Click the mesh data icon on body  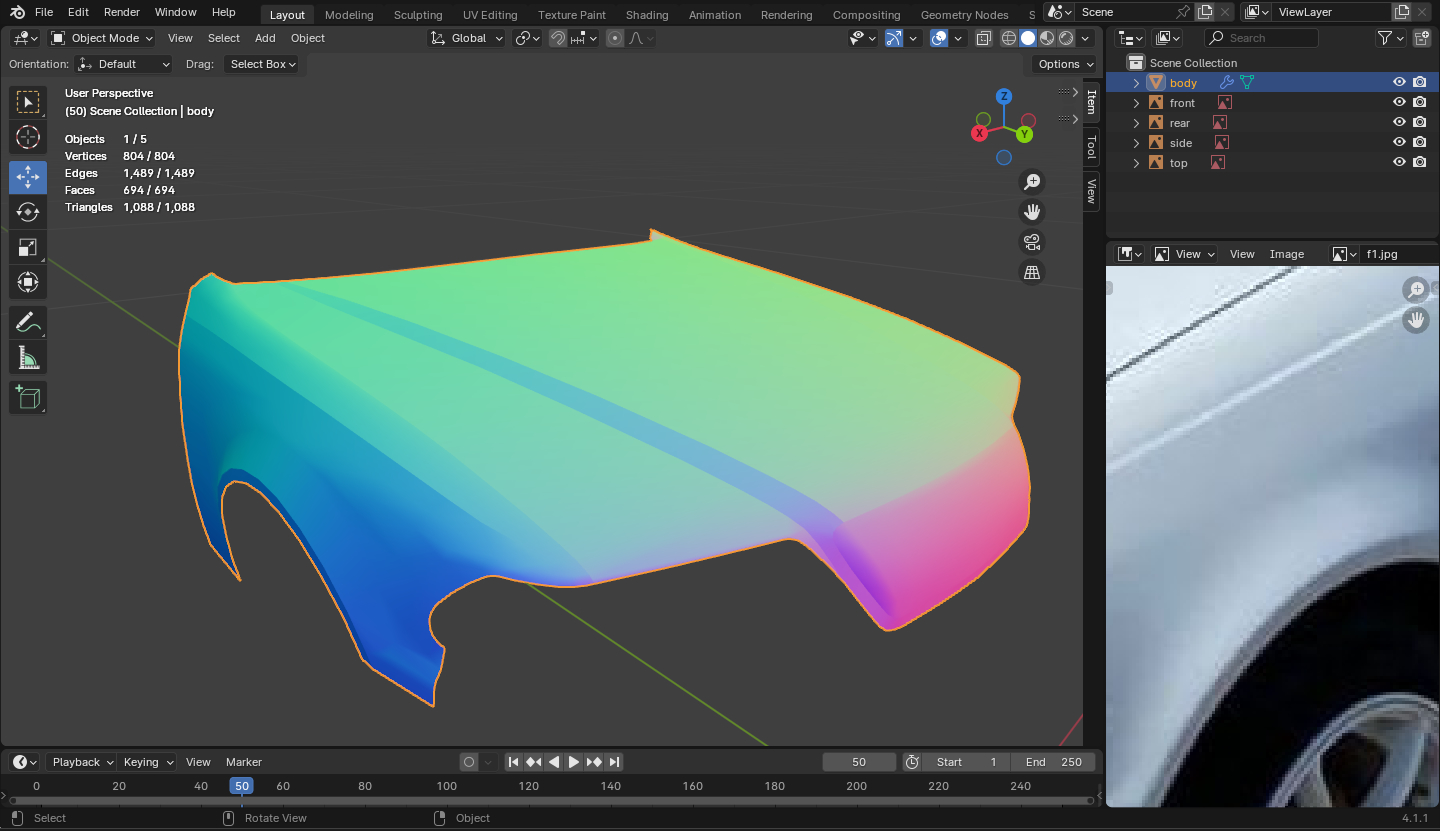point(1247,83)
